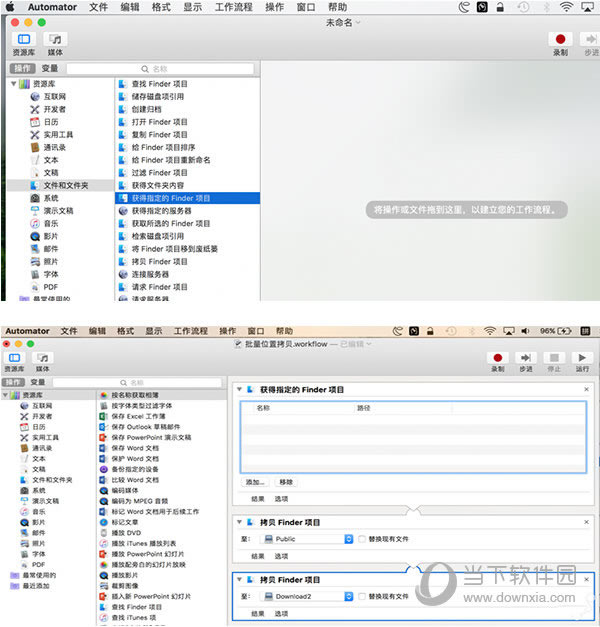600x627 pixels.
Task: Check 替换现有文件 in the Public copy action
Action: click(x=362, y=539)
